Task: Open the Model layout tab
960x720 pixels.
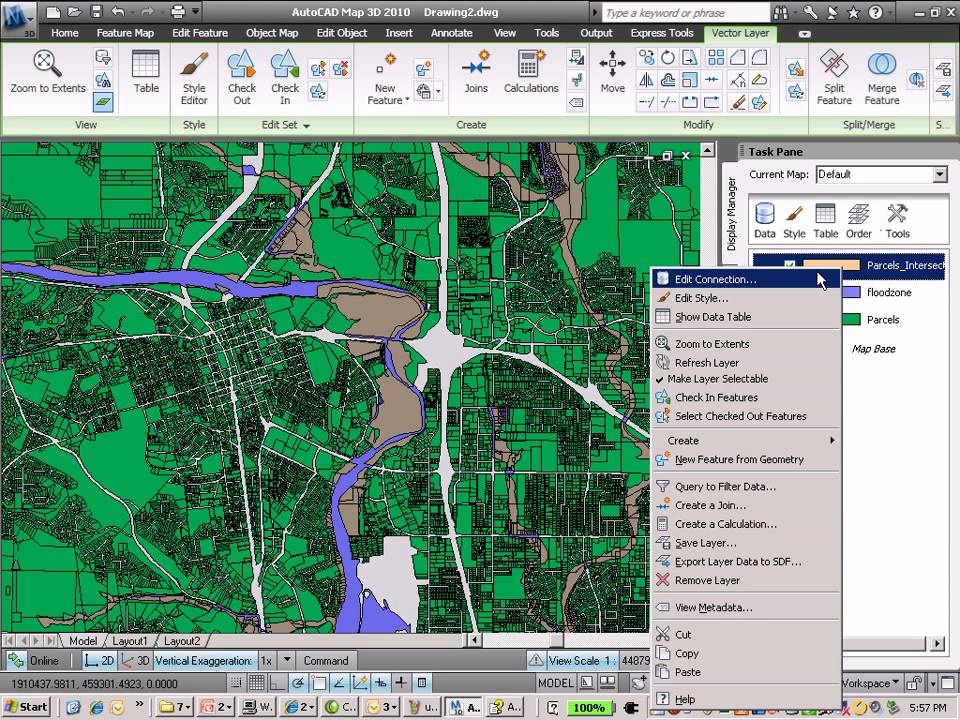Action: (83, 641)
